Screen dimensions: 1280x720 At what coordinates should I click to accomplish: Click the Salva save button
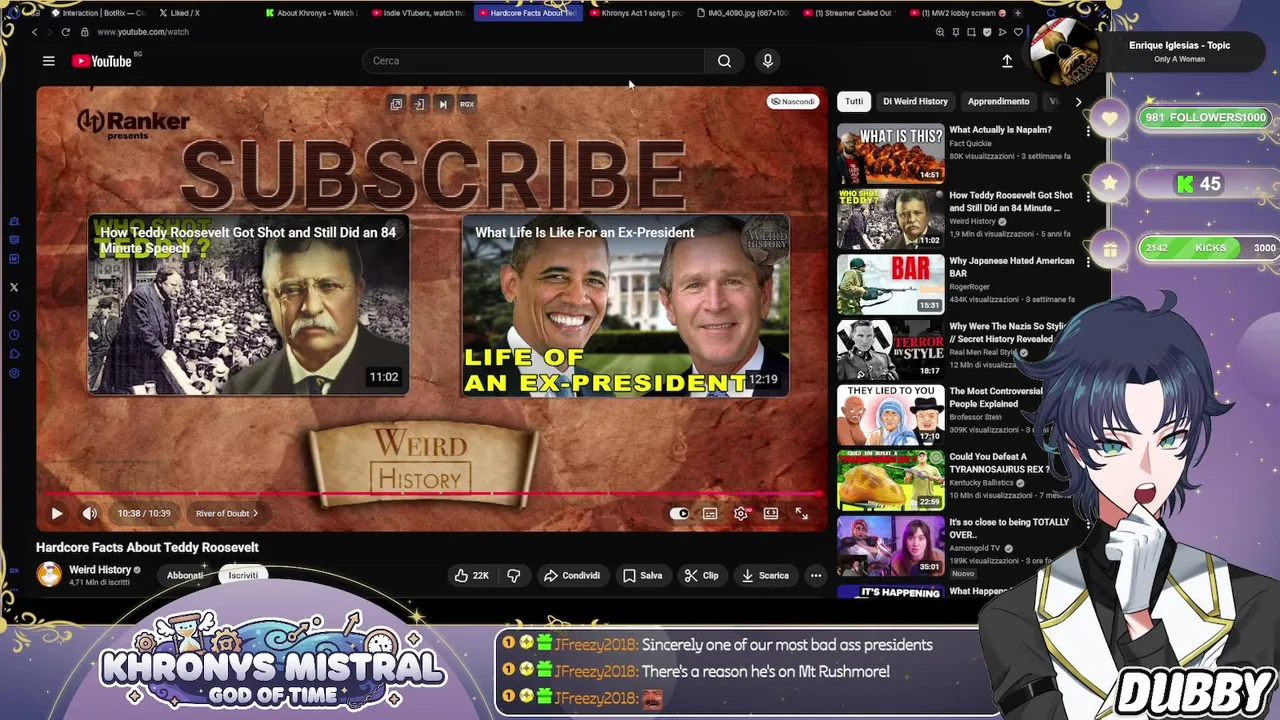tap(642, 576)
